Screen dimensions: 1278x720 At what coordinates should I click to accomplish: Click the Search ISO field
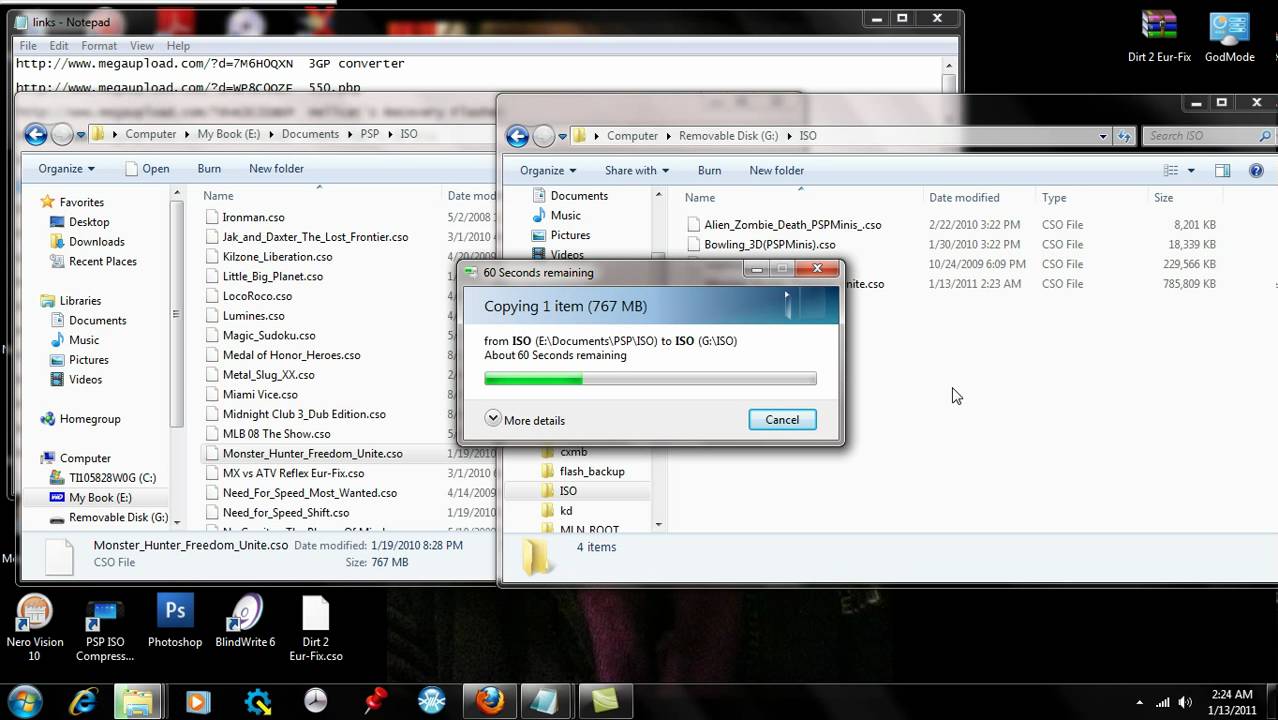pos(1208,136)
